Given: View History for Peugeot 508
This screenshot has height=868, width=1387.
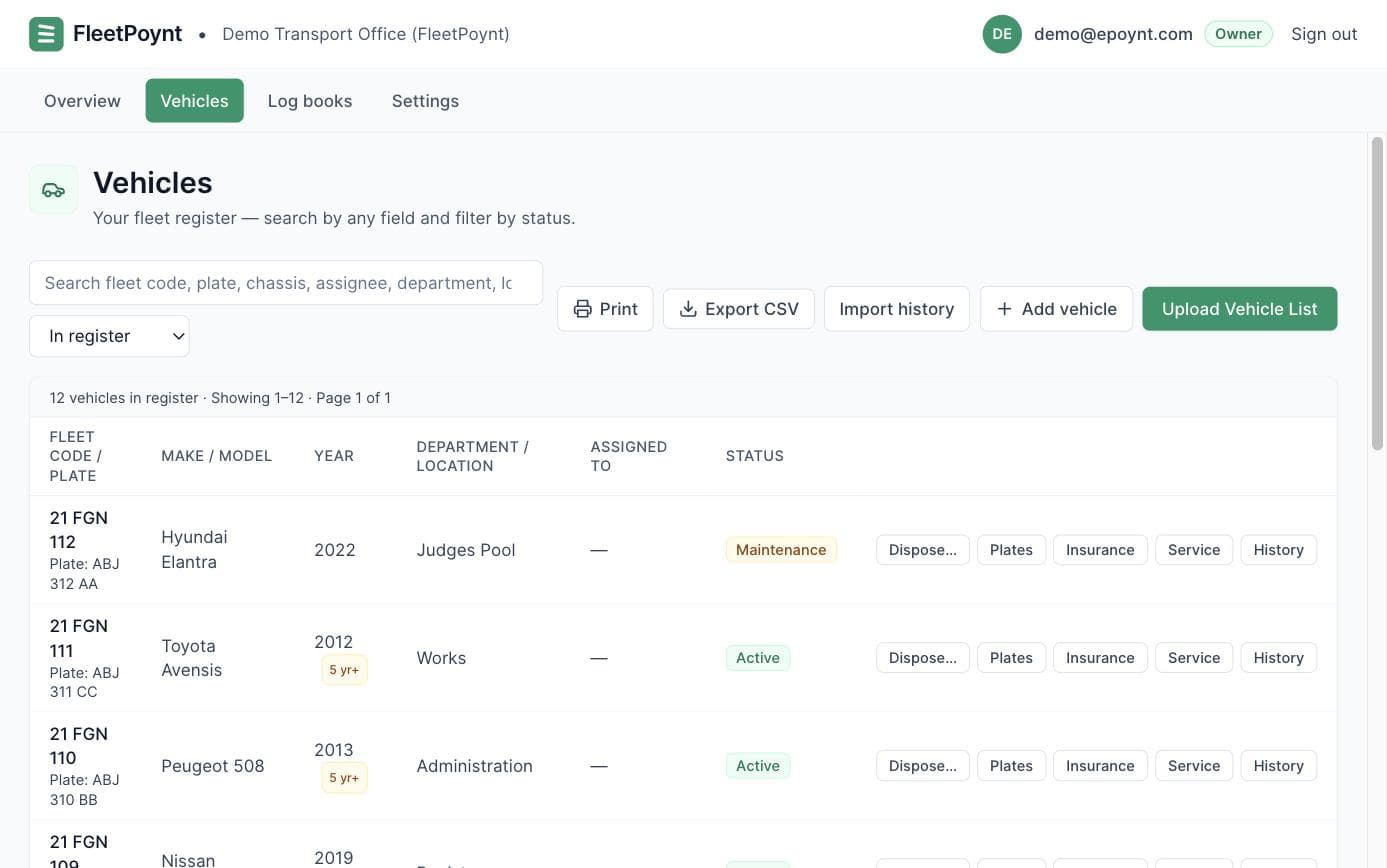Looking at the screenshot, I should click(x=1278, y=766).
